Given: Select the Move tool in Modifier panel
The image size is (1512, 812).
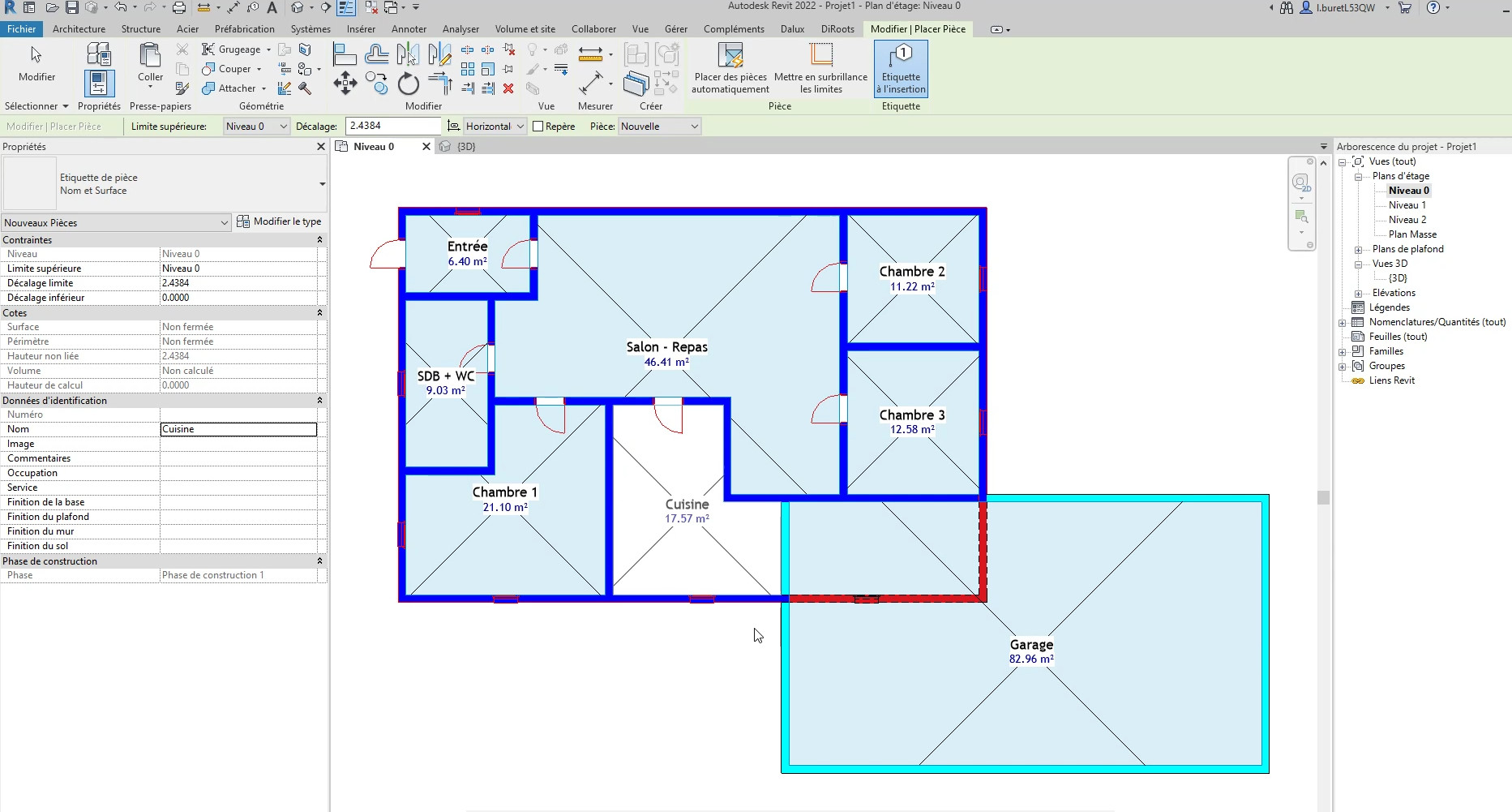Looking at the screenshot, I should coord(345,83).
